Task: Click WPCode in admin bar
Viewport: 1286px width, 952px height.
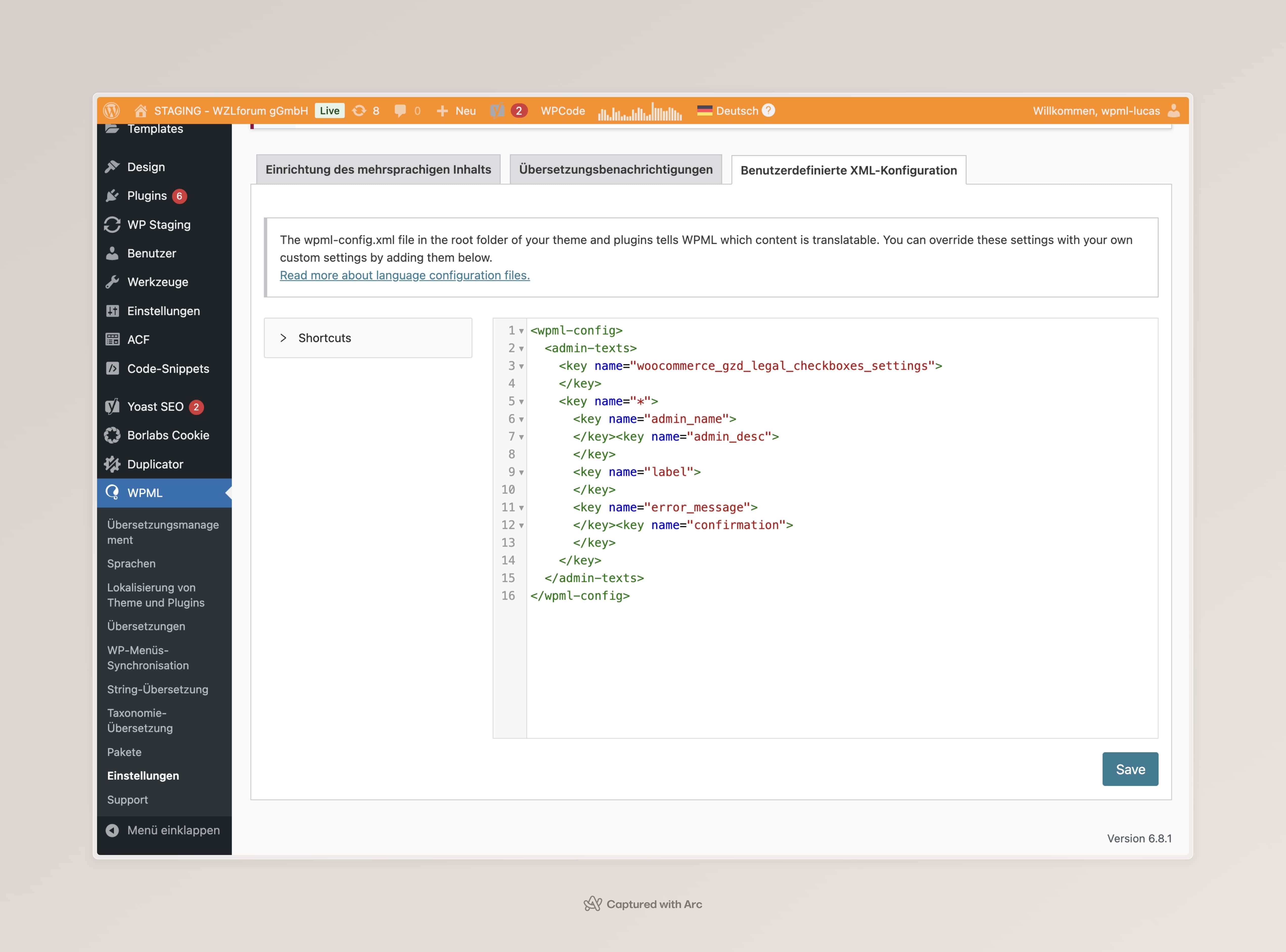Action: tap(563, 111)
